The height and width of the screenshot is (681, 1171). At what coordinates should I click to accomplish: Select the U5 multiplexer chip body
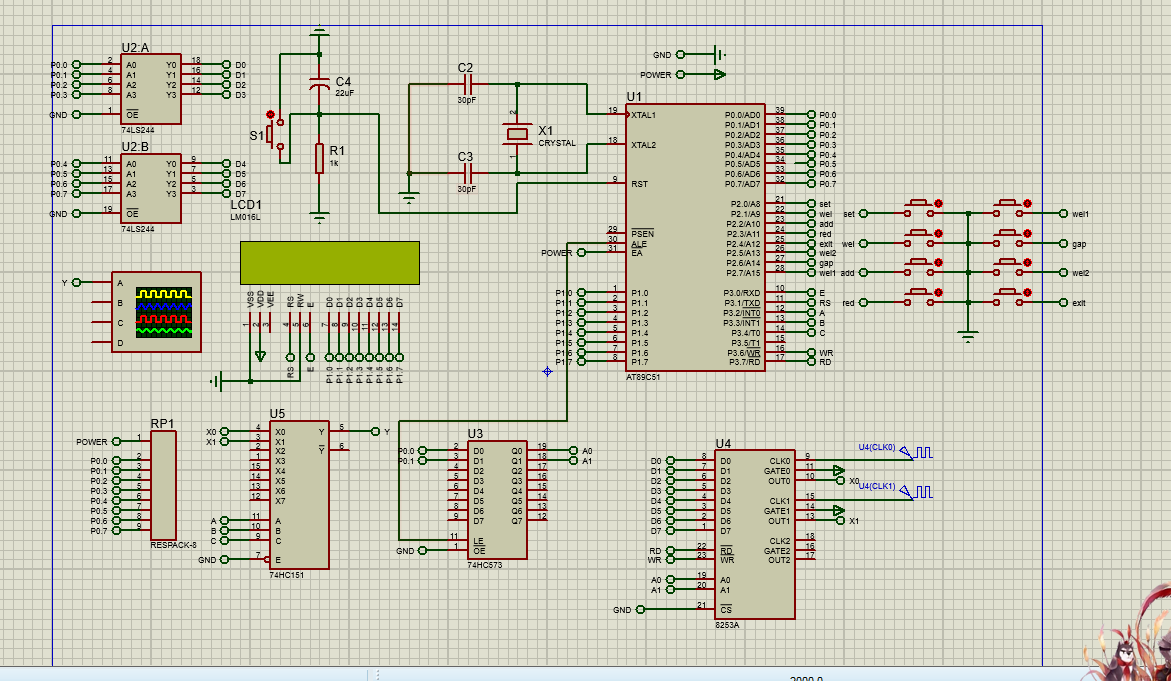pos(299,495)
